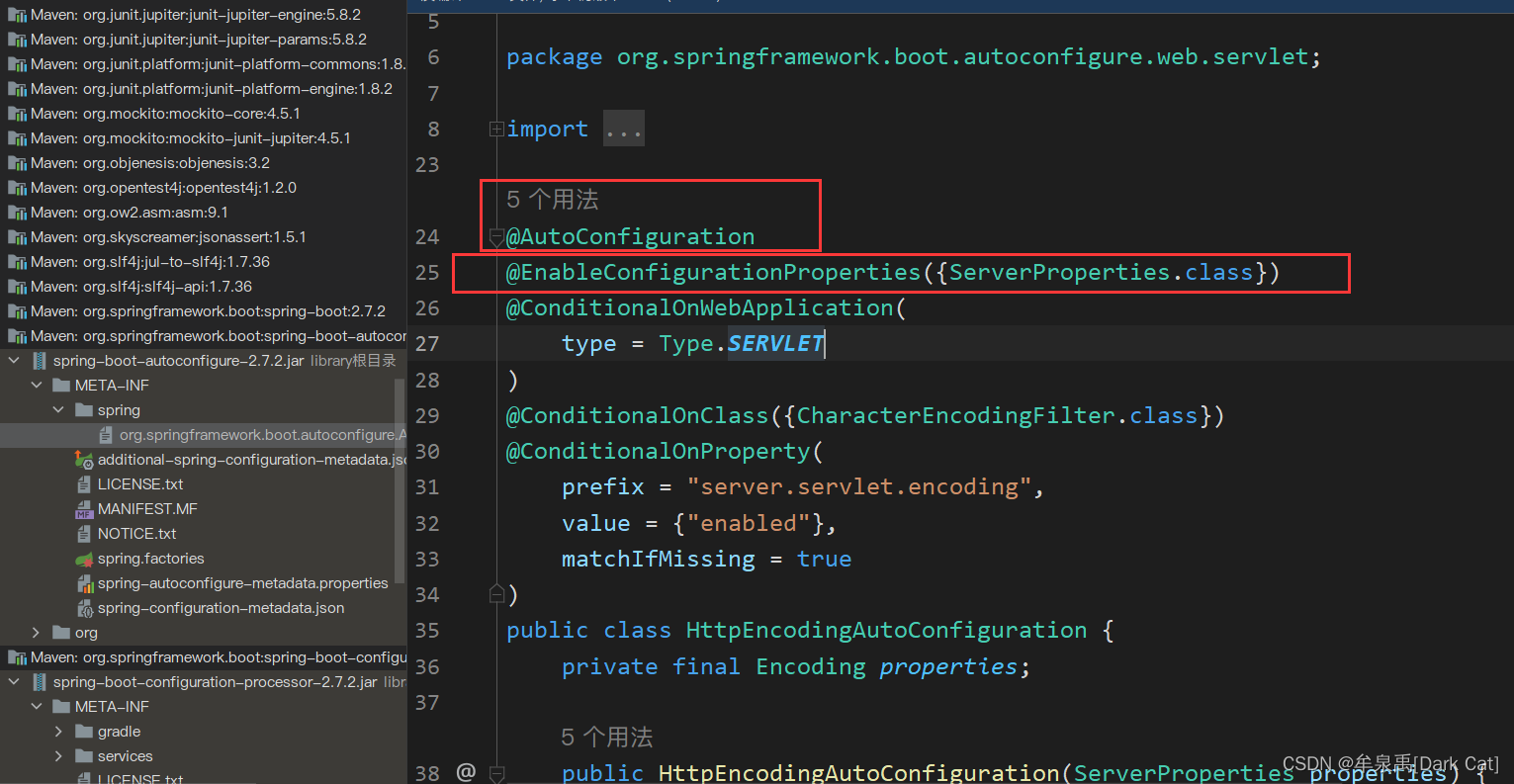
Task: Click library icon beside spring-boot:2.7.2
Action: (17, 311)
